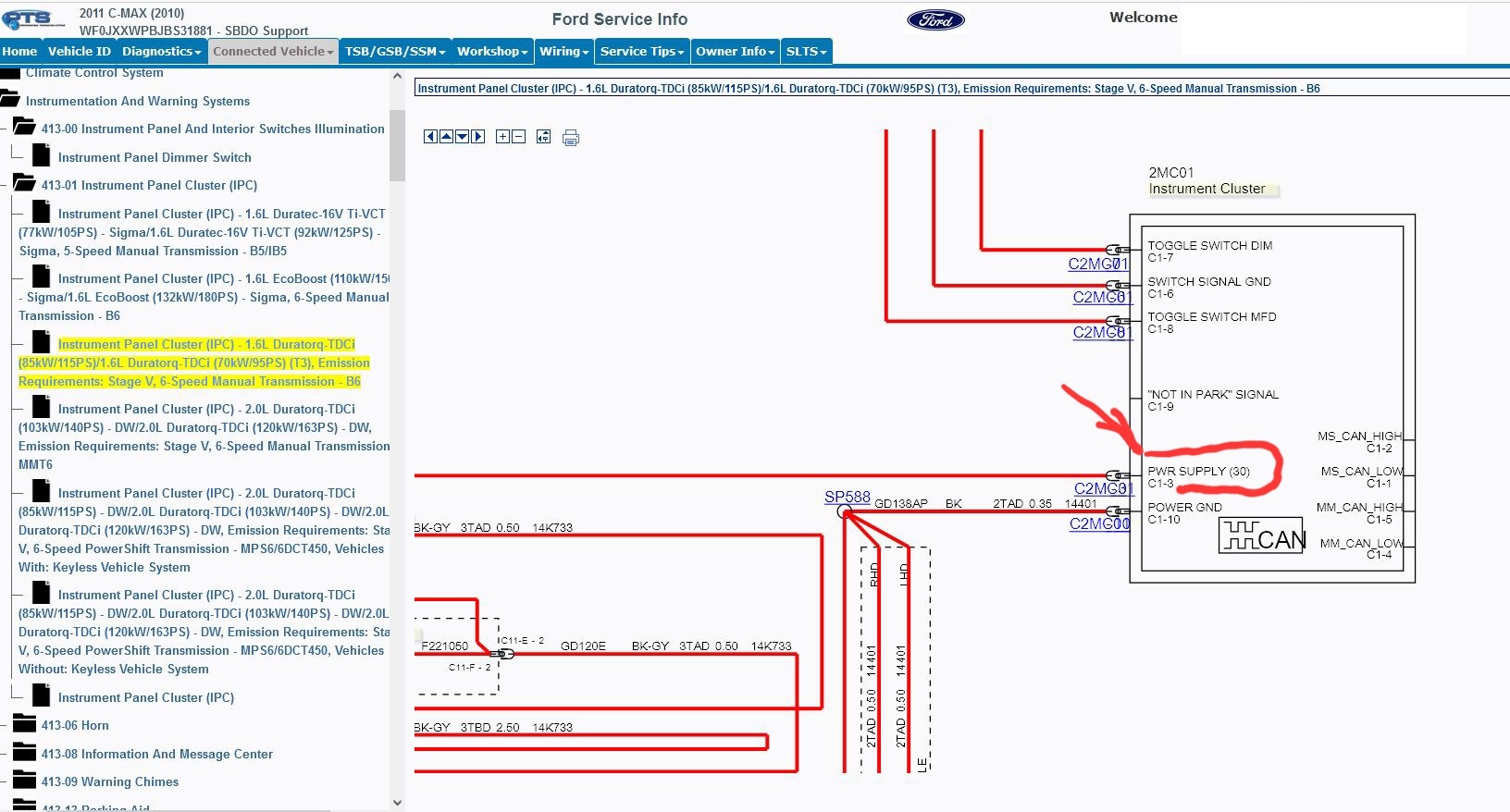Click the POWER GND C1-10 pin label

point(1184,513)
